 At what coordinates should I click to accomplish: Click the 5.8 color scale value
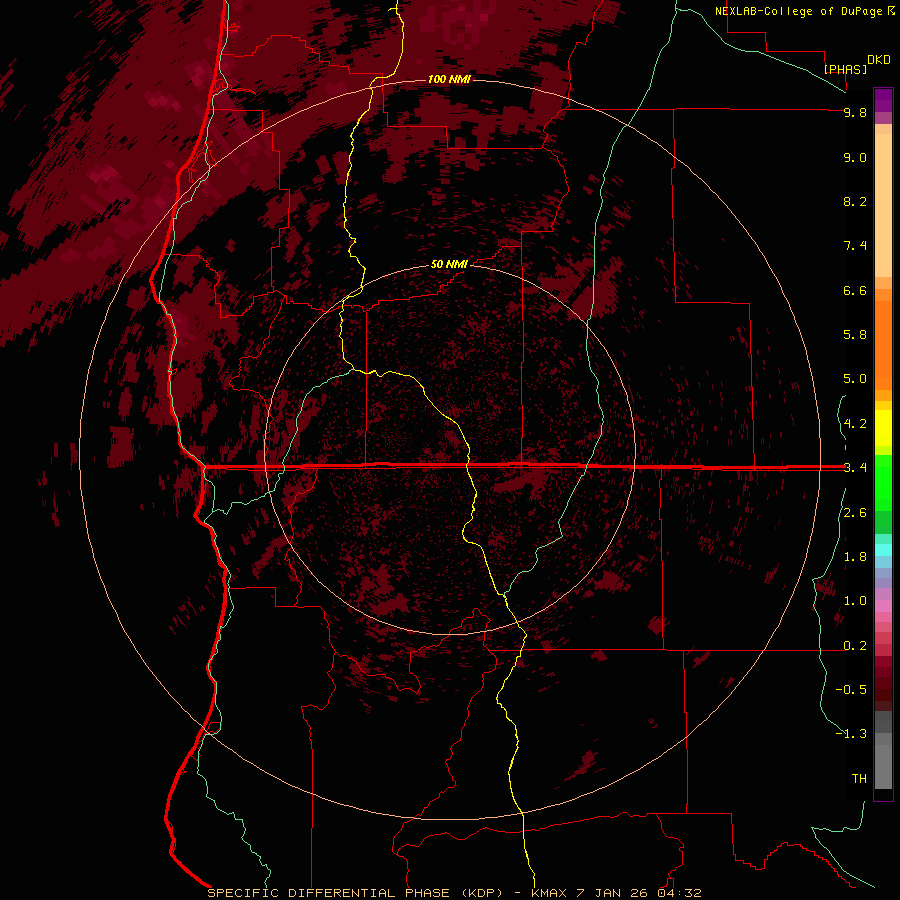coord(855,335)
